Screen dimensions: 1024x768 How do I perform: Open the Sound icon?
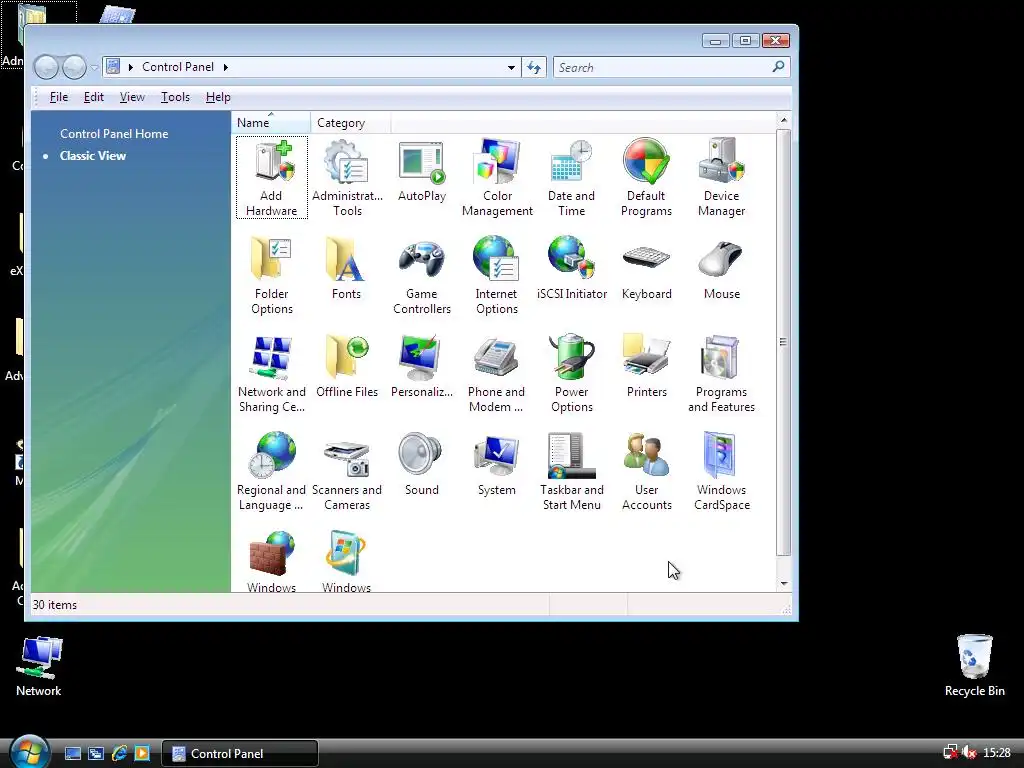(422, 464)
